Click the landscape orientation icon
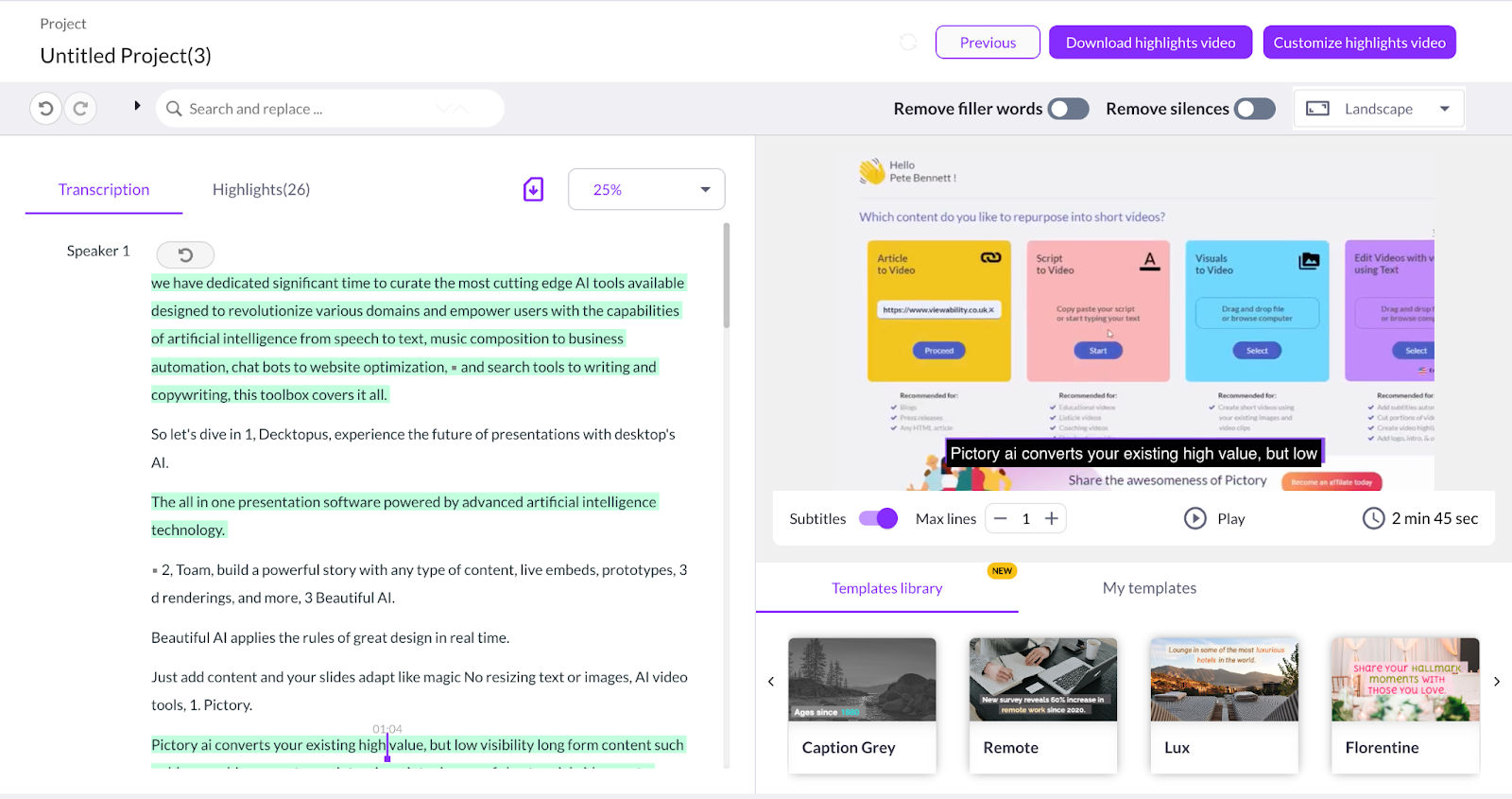 [x=1317, y=109]
